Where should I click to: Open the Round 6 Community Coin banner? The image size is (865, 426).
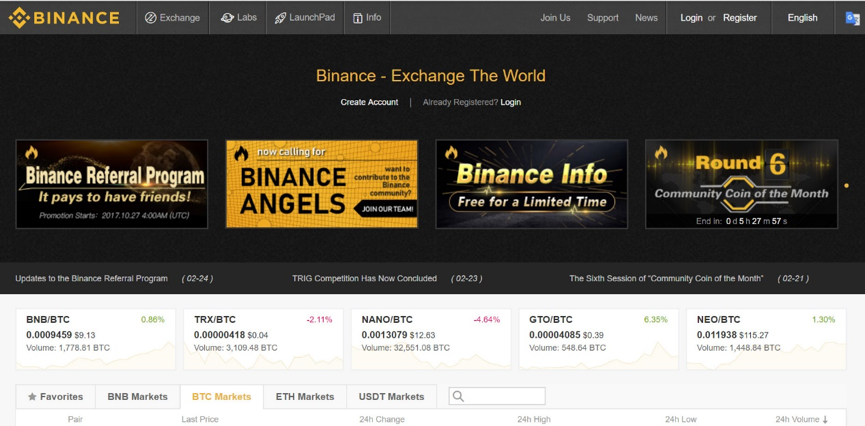pyautogui.click(x=741, y=184)
